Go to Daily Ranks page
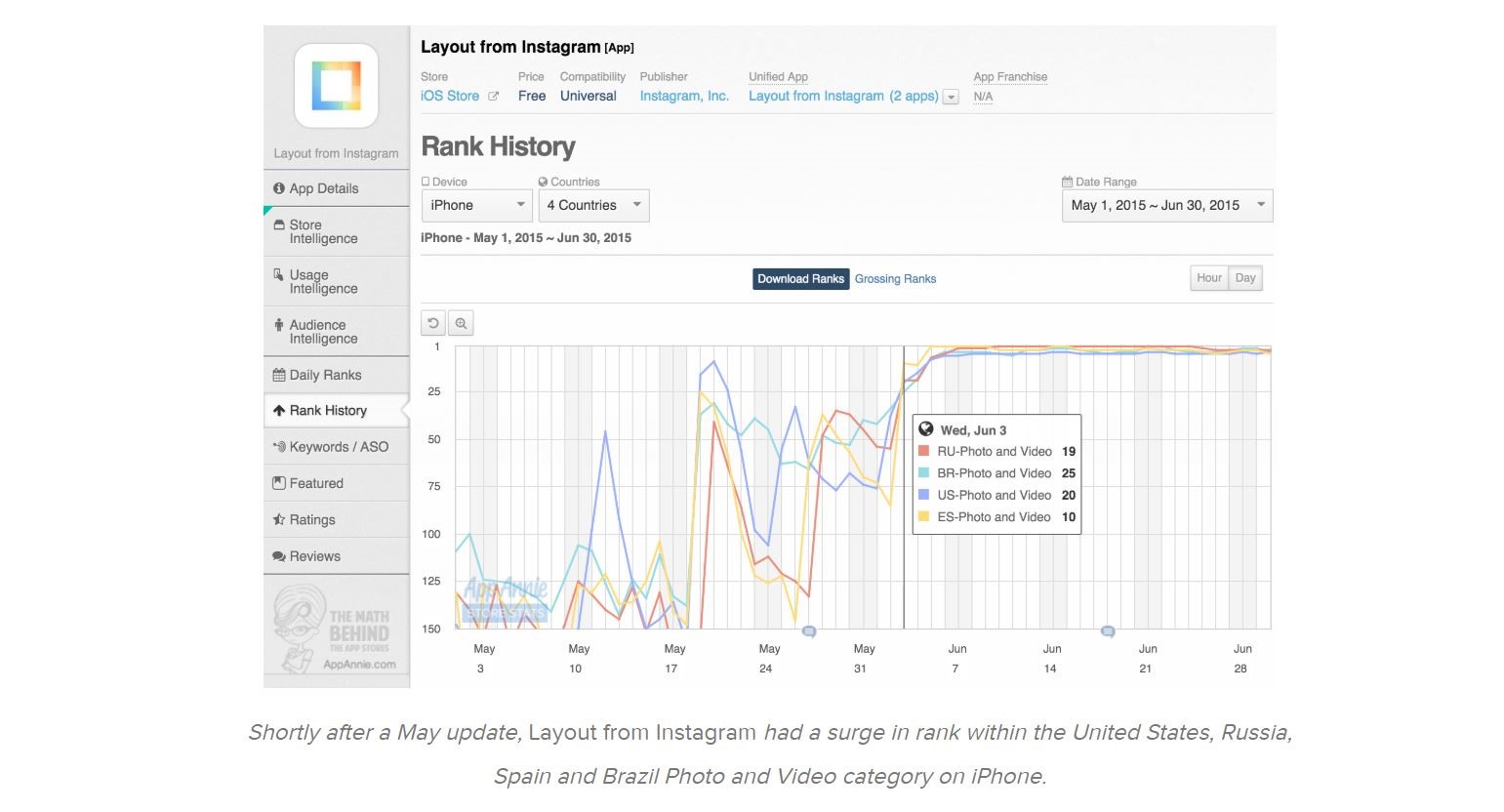1504x812 pixels. pos(336,375)
